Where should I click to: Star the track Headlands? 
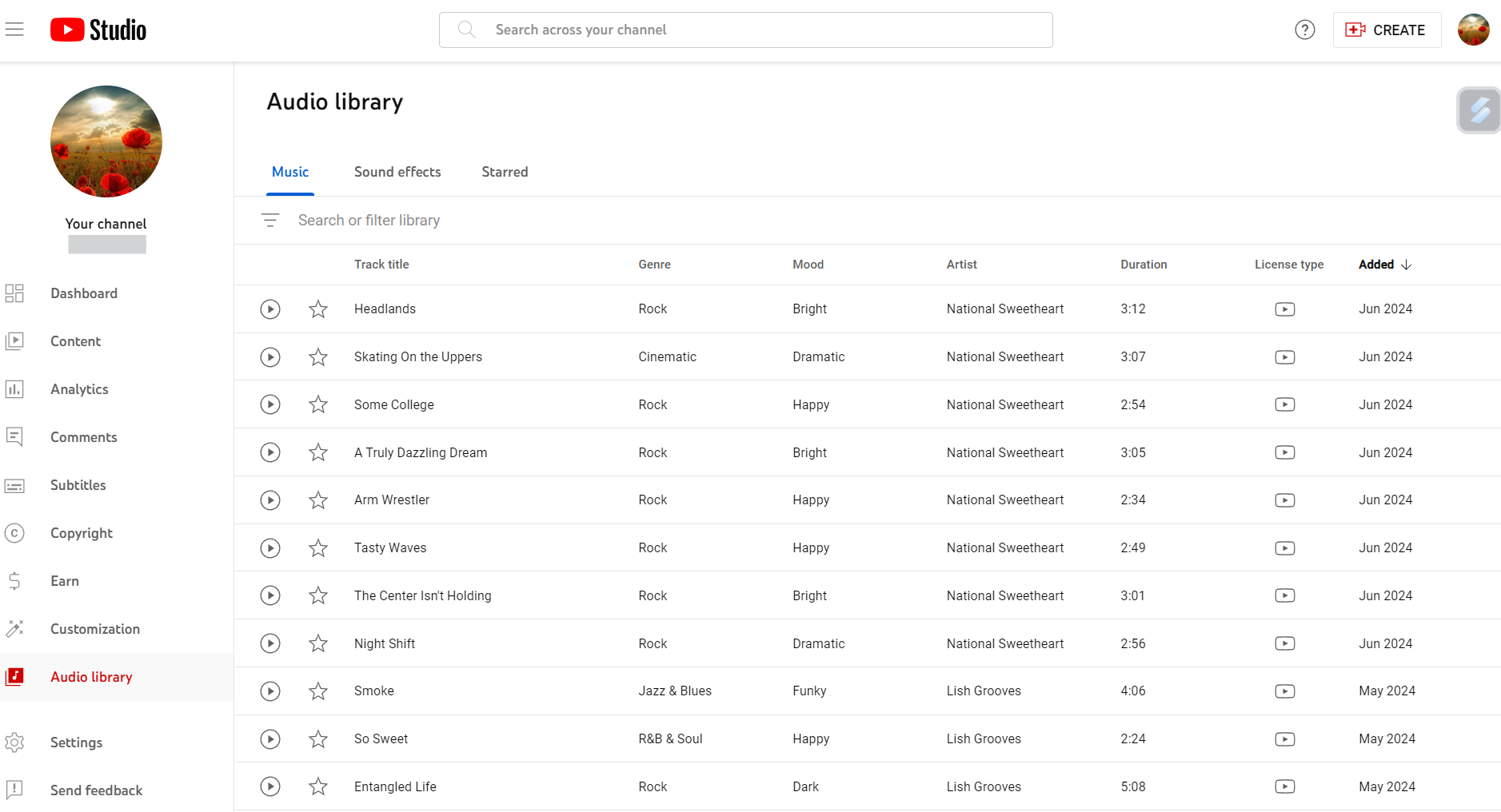(317, 309)
